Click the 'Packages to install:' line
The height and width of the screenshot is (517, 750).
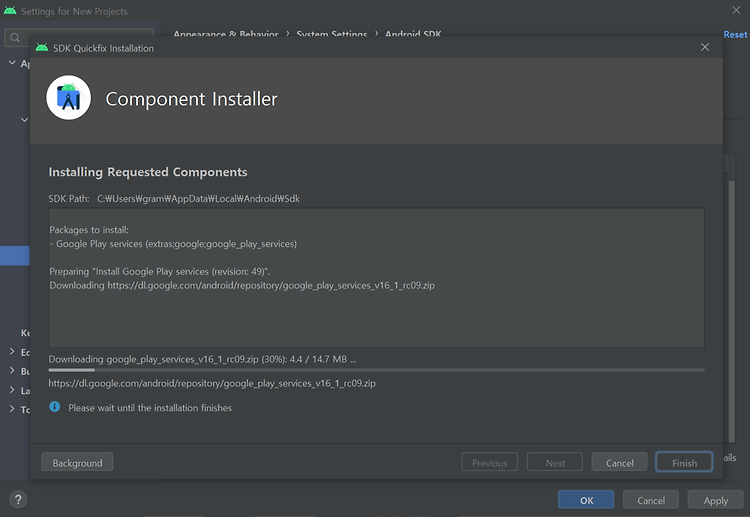click(x=89, y=230)
